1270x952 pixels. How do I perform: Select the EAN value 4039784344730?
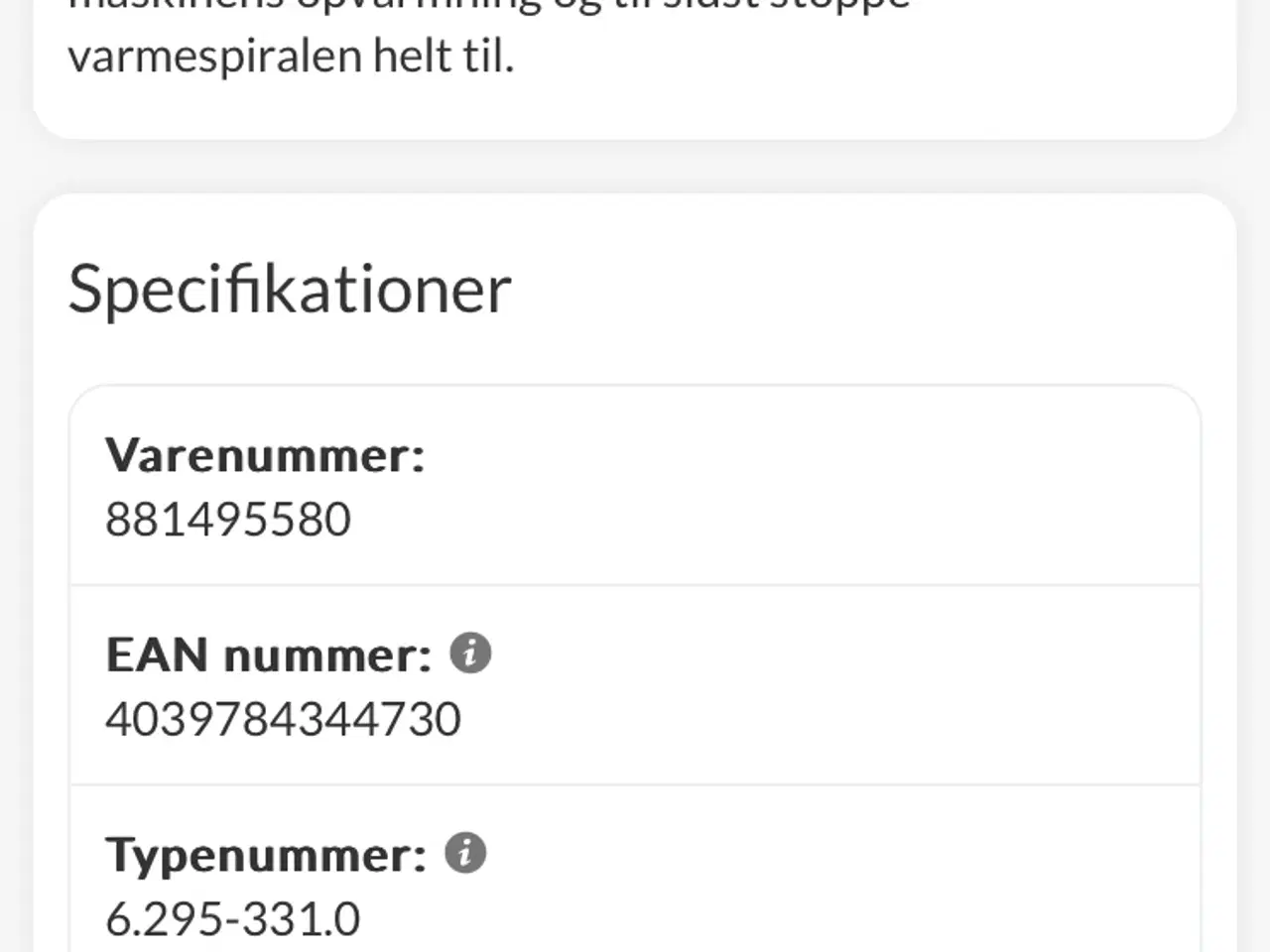pos(284,716)
